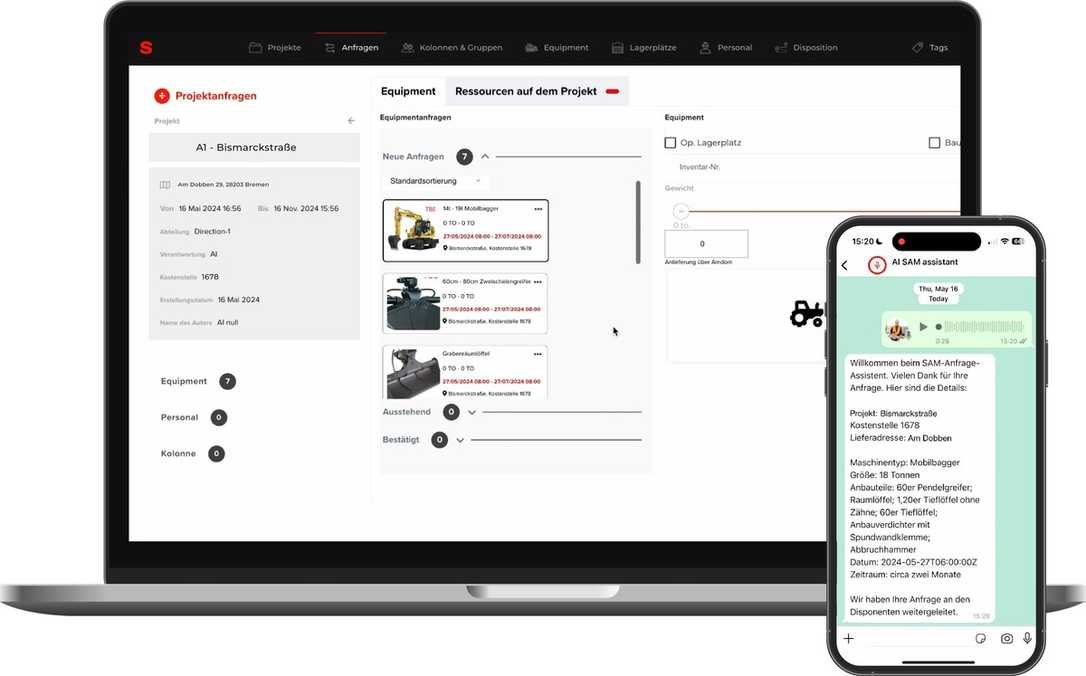Viewport: 1086px width, 676px height.
Task: Collapse the Neue Anfragen list
Action: (484, 156)
